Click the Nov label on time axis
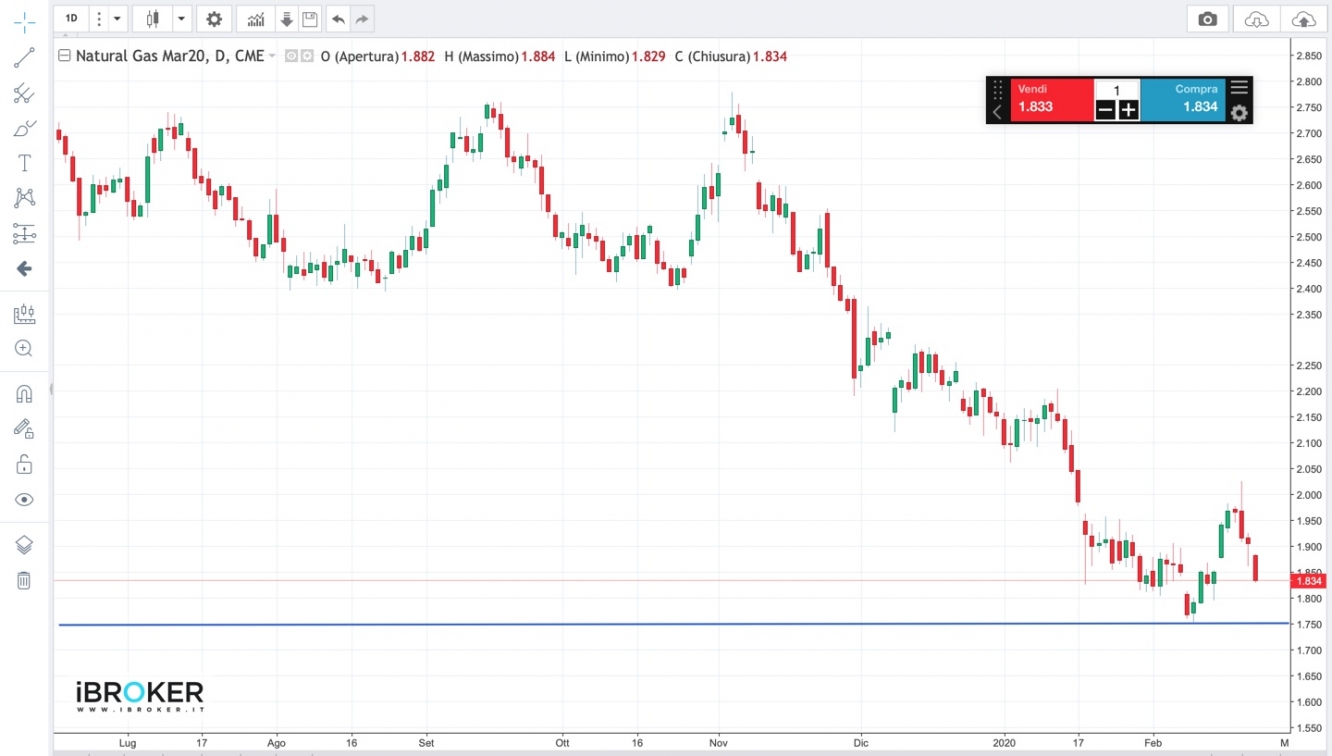The width and height of the screenshot is (1332, 756). pos(718,743)
